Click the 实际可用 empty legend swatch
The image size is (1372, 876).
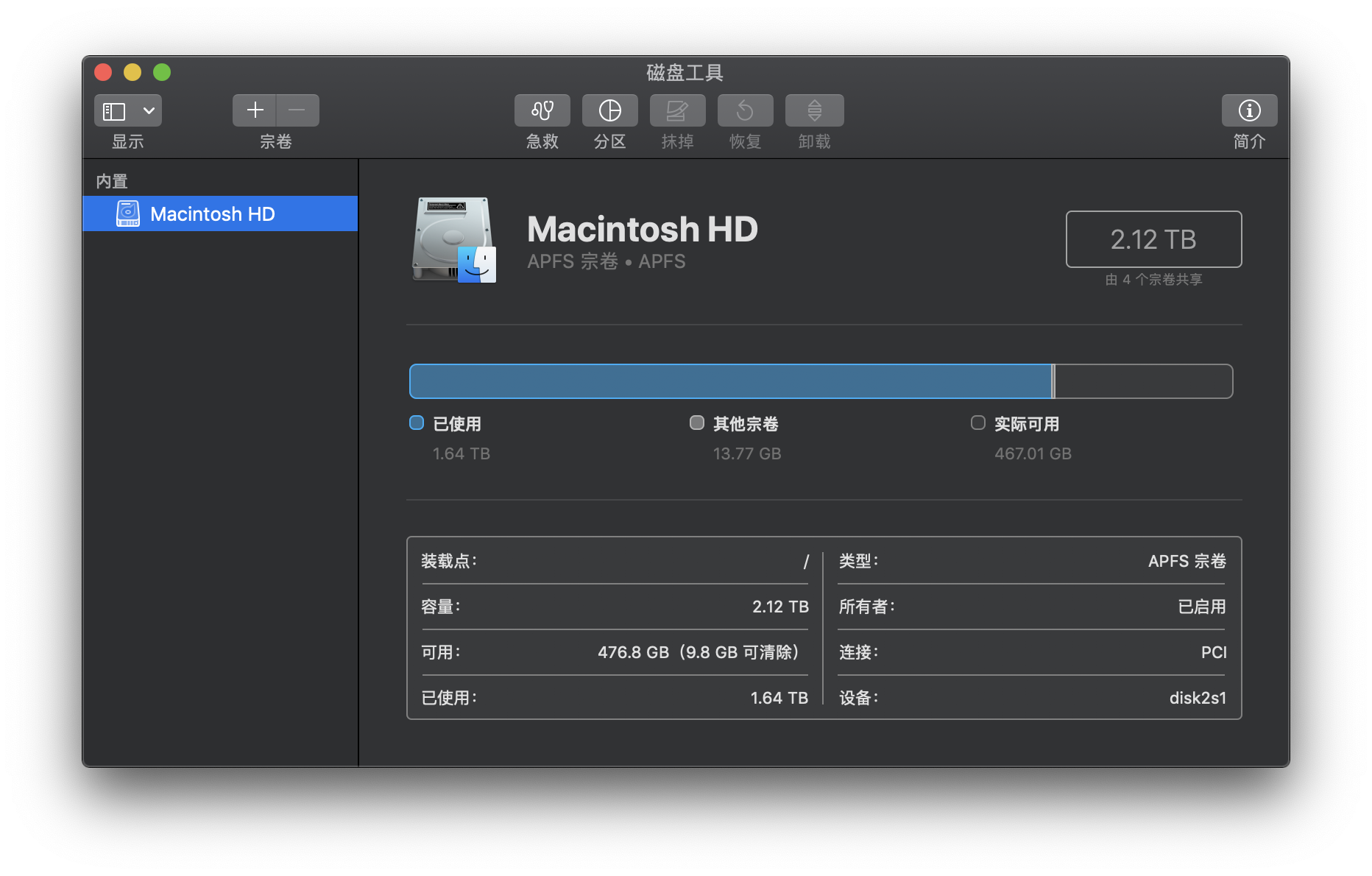[x=978, y=423]
